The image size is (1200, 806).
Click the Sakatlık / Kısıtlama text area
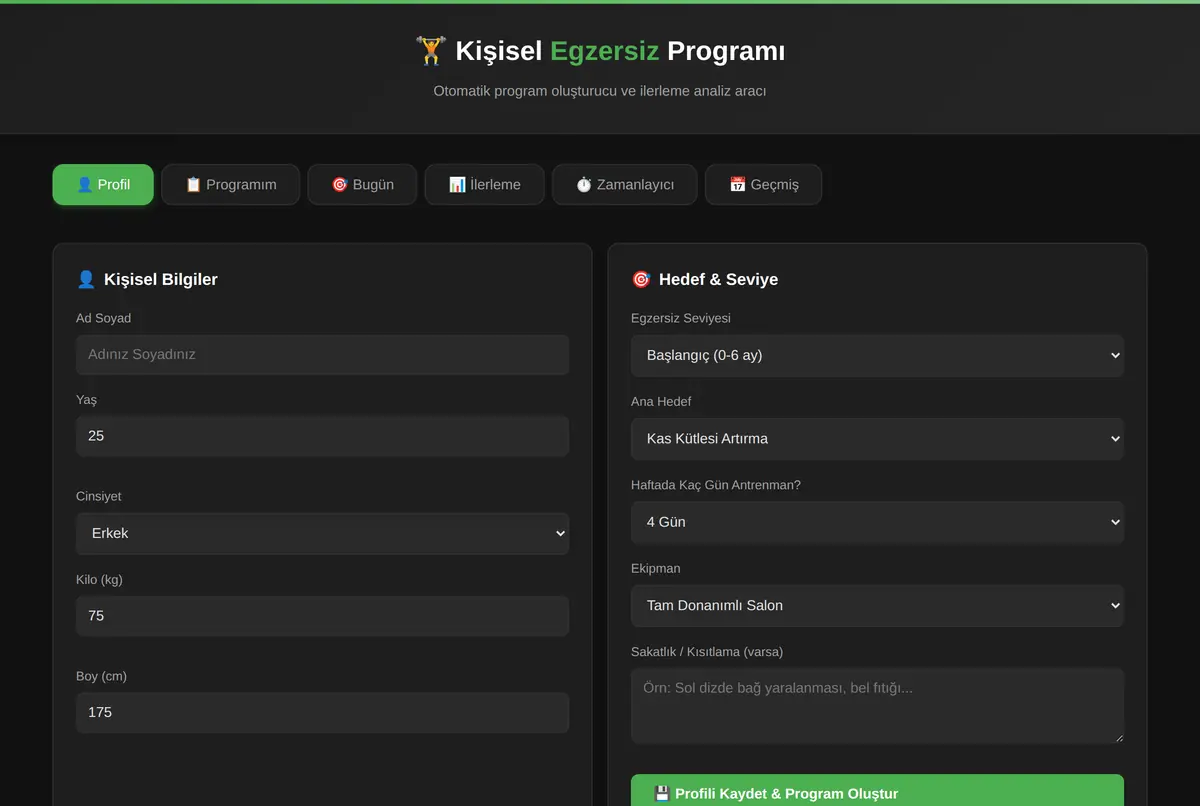(x=877, y=706)
